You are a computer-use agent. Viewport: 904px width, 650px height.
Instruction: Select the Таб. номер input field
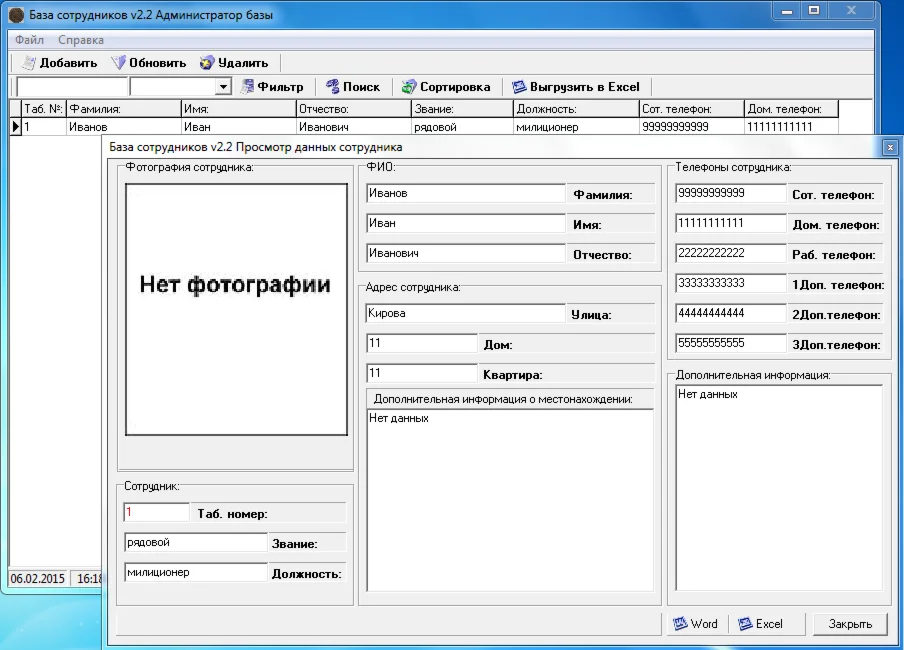coord(156,512)
